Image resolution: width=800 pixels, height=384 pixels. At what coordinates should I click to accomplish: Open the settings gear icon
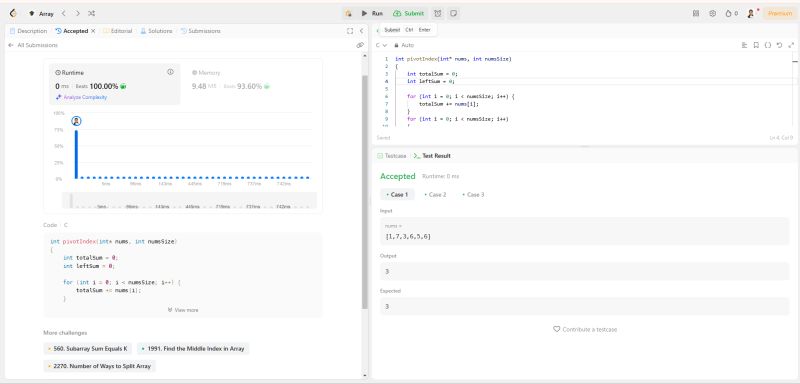[x=713, y=14]
